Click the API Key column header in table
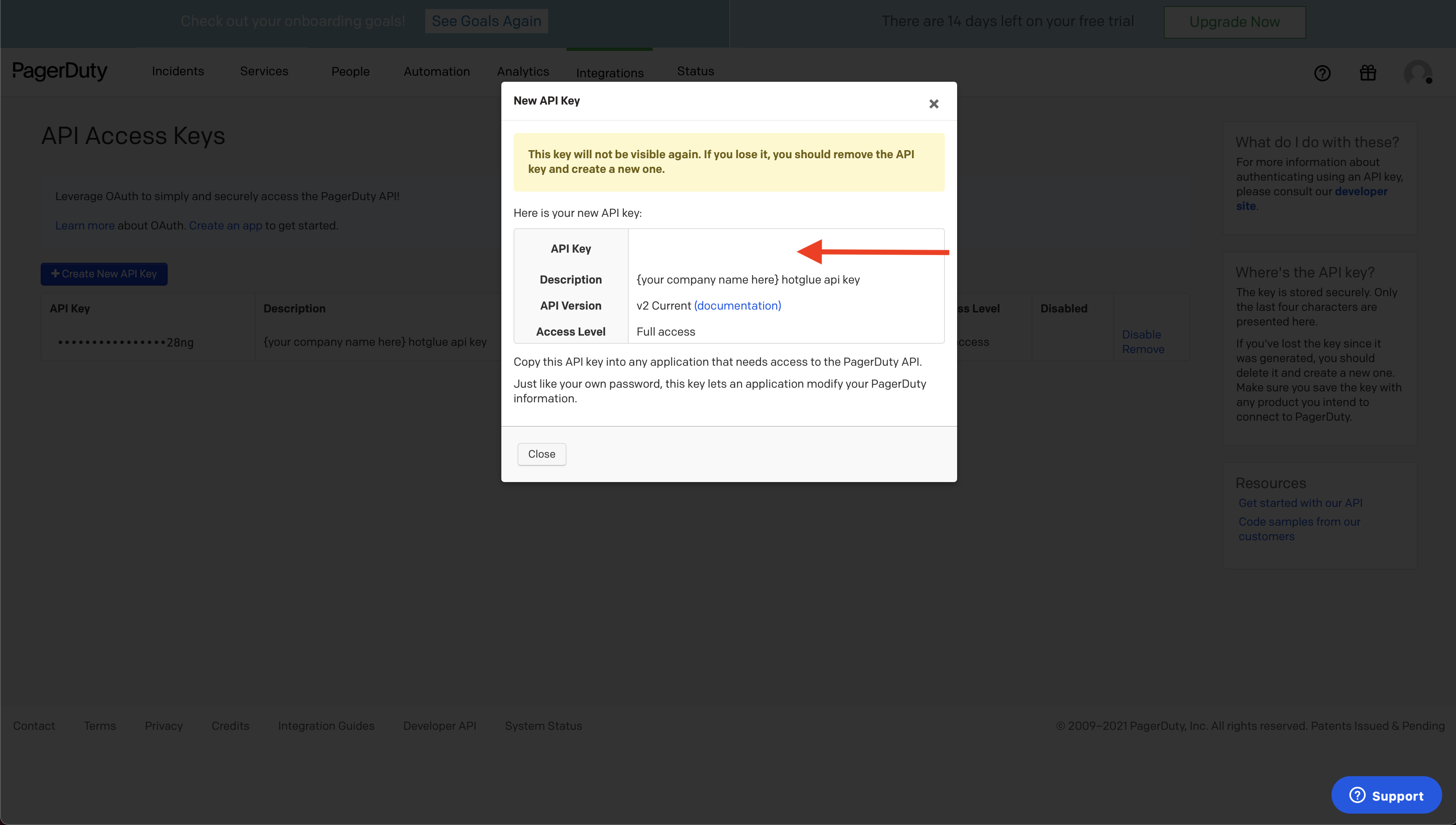Screen dimensions: 1456x825 [x=70, y=309]
